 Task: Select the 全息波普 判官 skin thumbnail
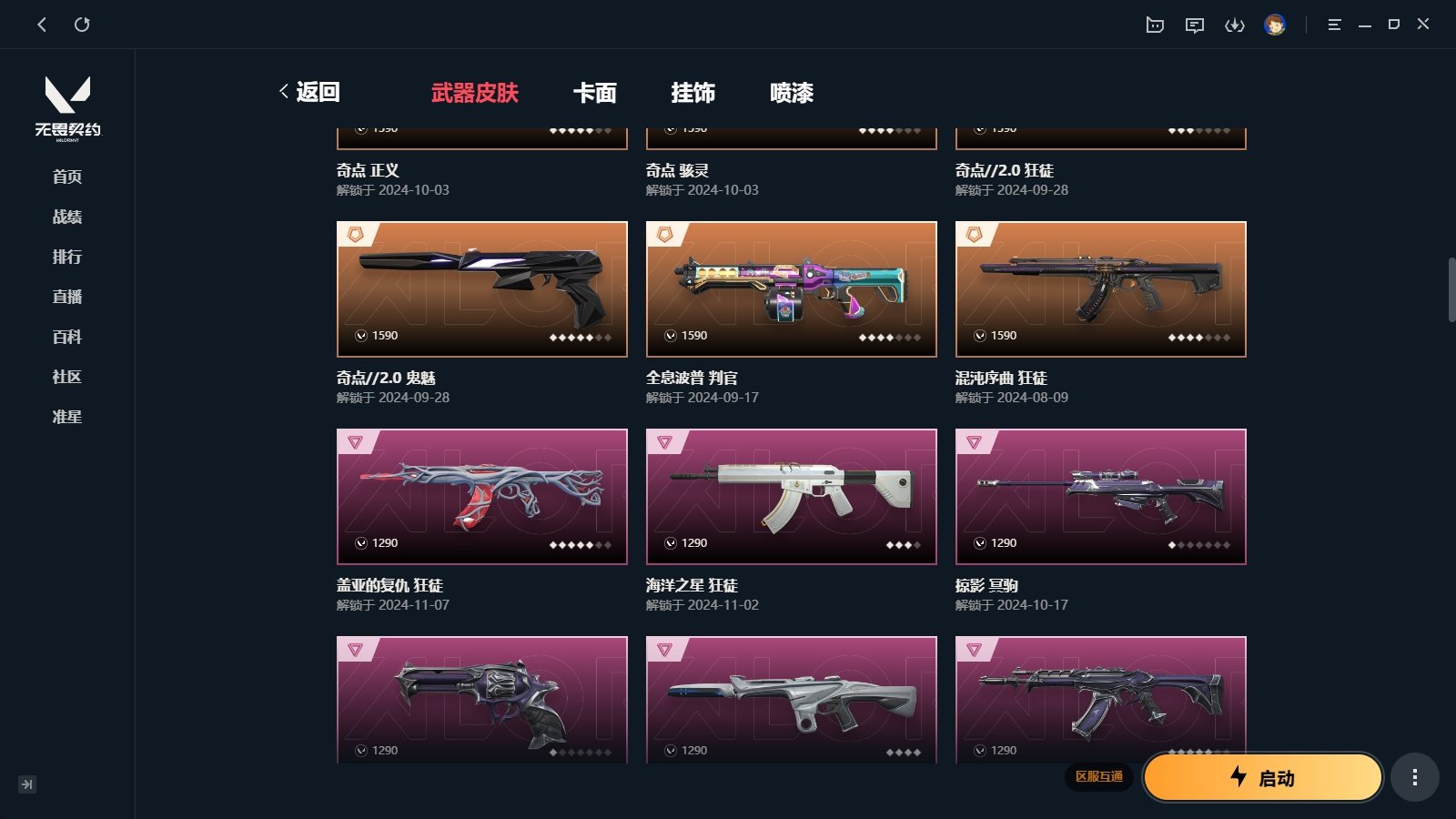(792, 289)
